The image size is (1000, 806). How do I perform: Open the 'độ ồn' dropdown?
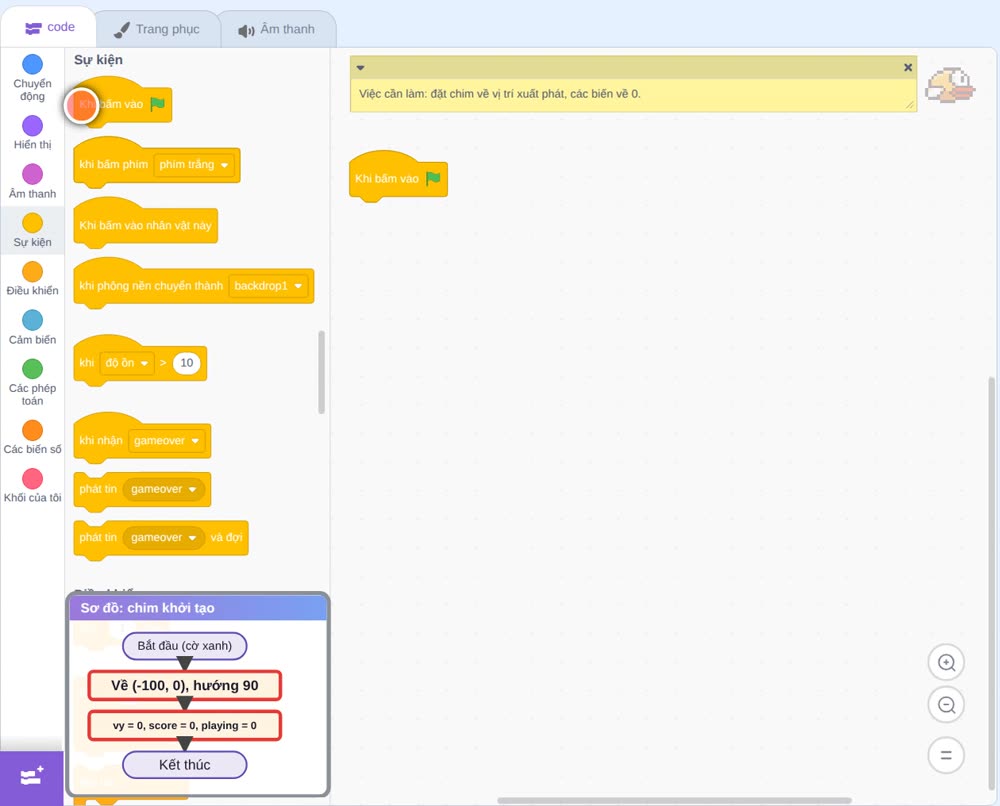coord(127,363)
